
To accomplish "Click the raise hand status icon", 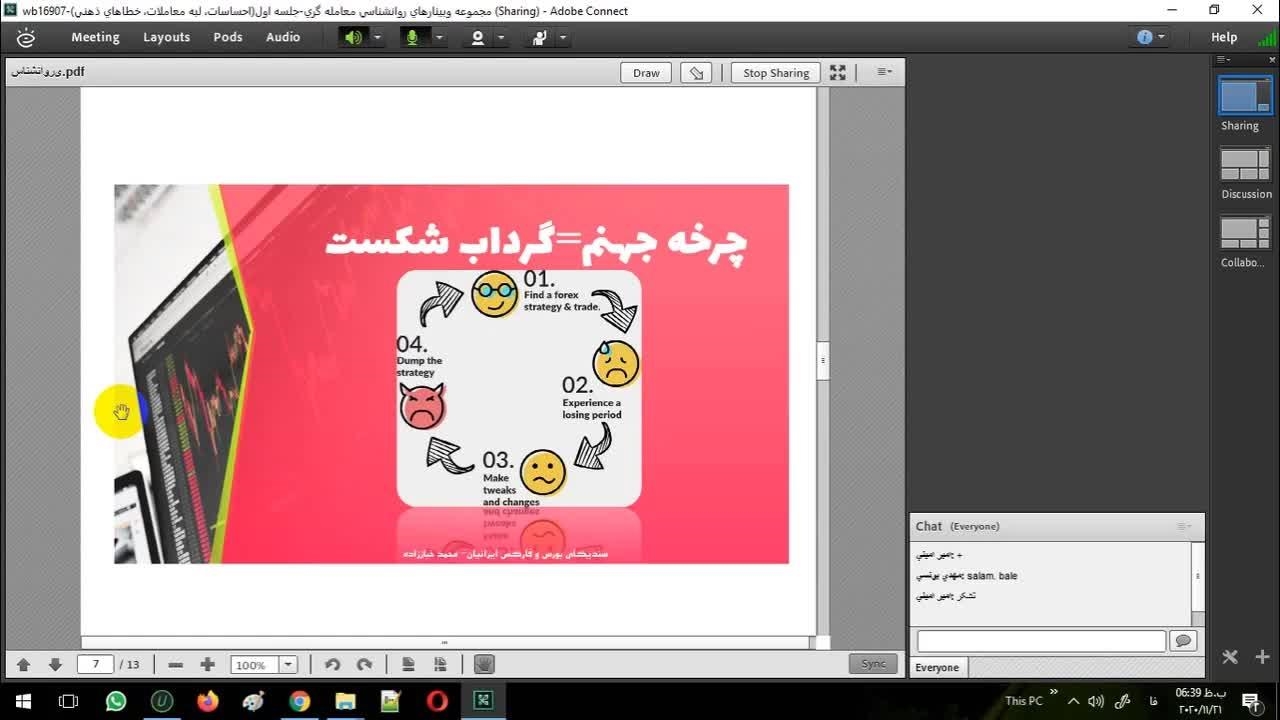I will (540, 37).
